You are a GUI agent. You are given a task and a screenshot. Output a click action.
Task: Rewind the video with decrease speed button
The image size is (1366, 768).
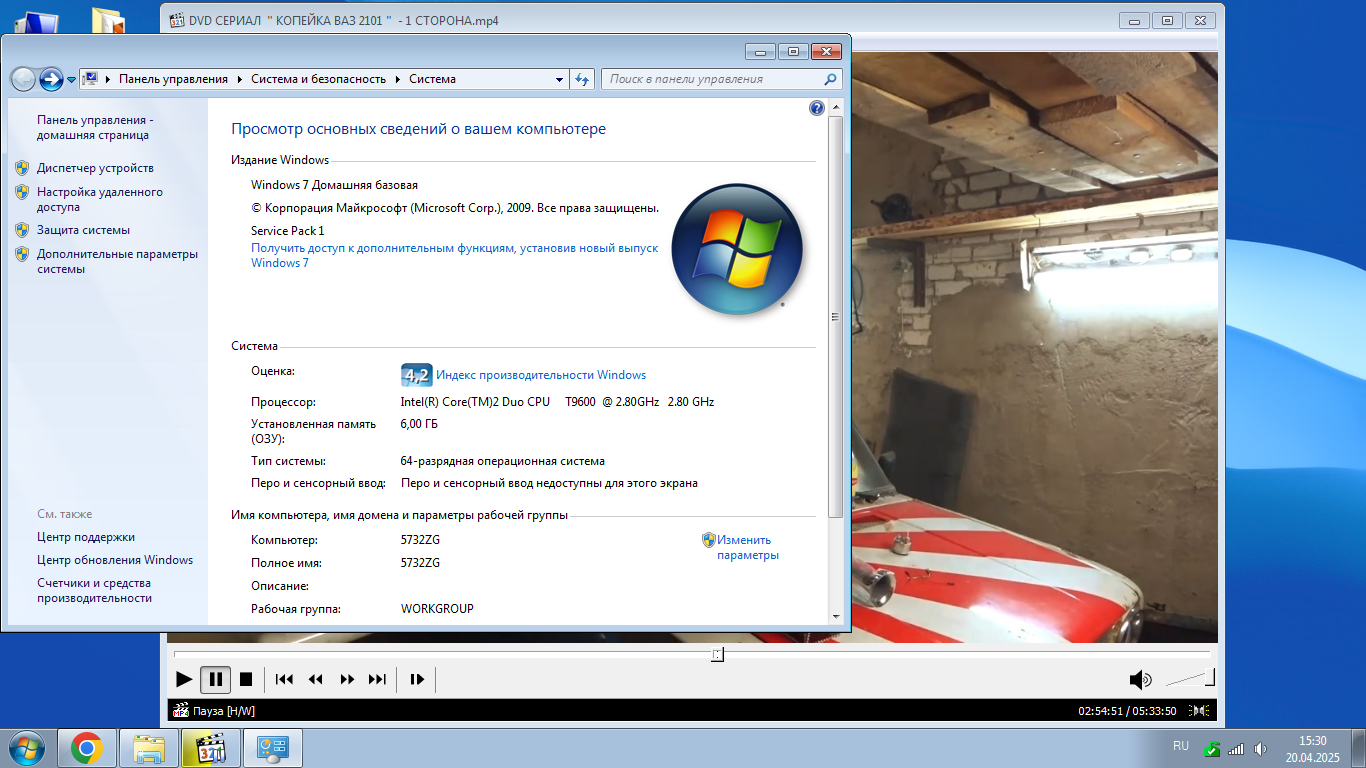pyautogui.click(x=316, y=680)
